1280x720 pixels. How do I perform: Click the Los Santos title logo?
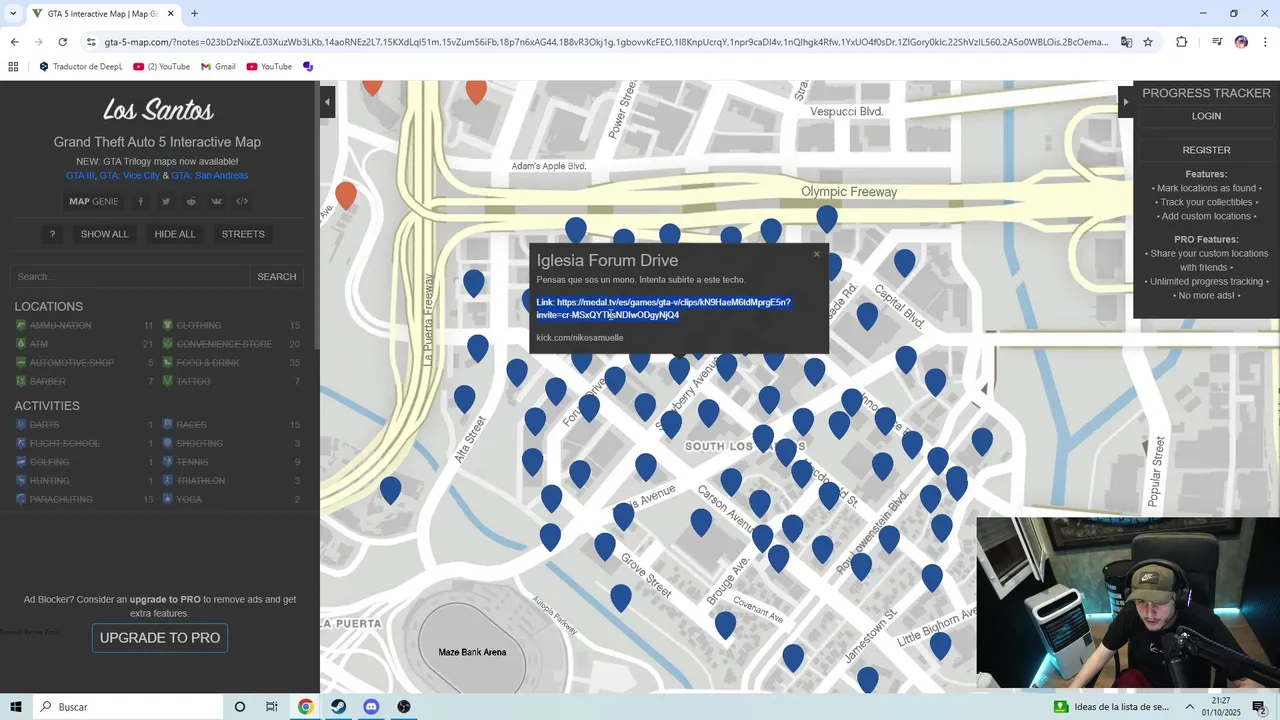click(158, 109)
